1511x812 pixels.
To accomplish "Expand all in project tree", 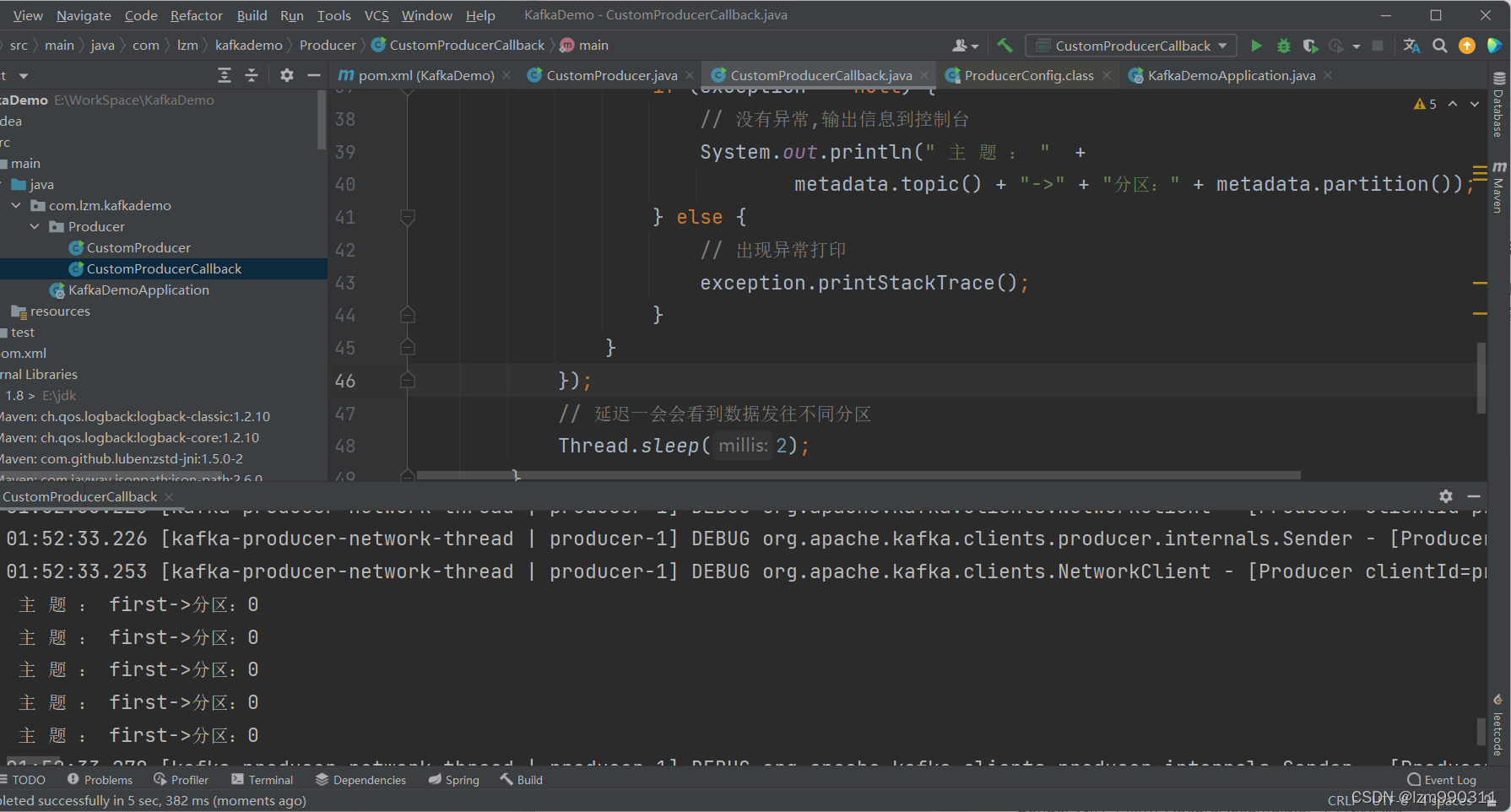I will point(225,75).
